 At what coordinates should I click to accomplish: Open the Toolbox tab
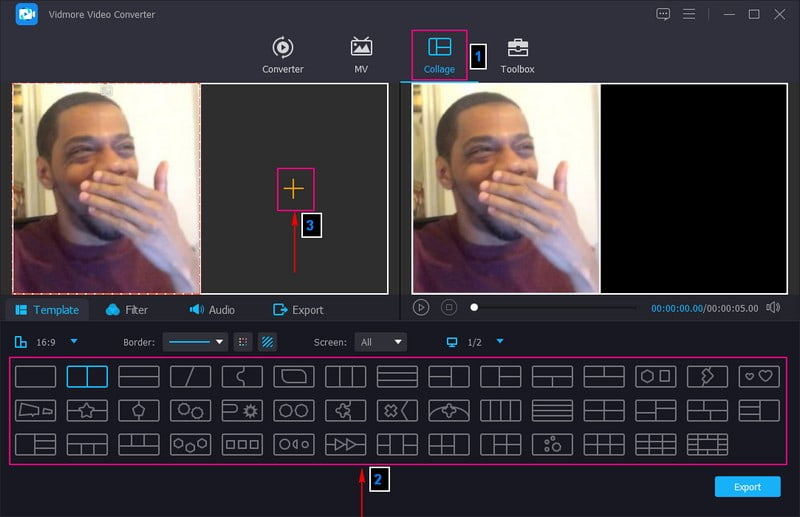[517, 56]
